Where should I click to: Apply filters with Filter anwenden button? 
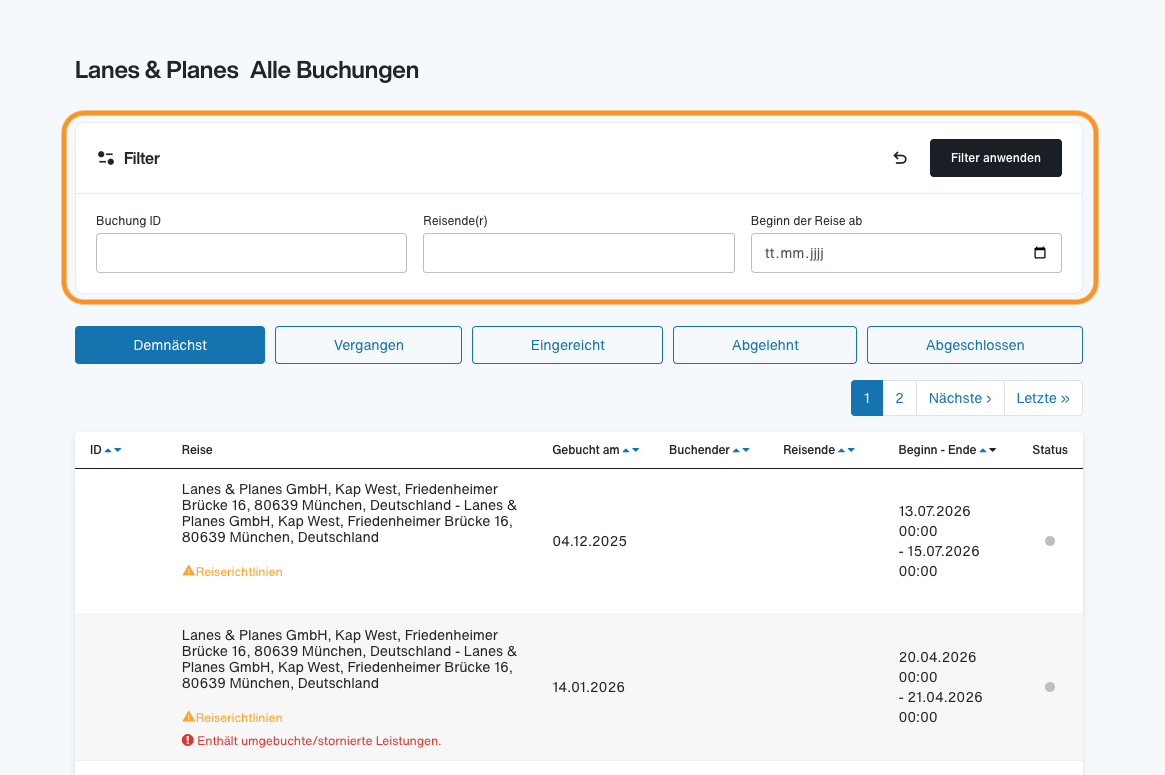click(x=996, y=158)
